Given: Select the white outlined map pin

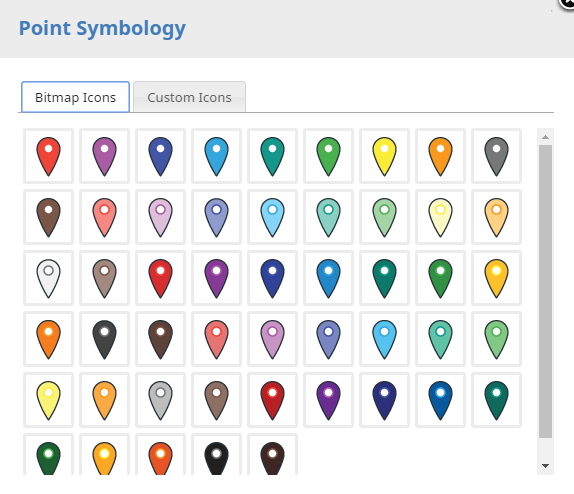Looking at the screenshot, I should pyautogui.click(x=48, y=278).
